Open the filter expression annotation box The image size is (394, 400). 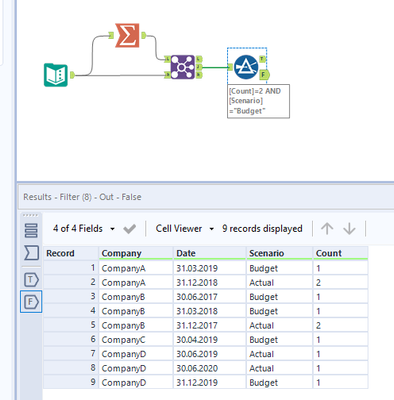coord(258,101)
